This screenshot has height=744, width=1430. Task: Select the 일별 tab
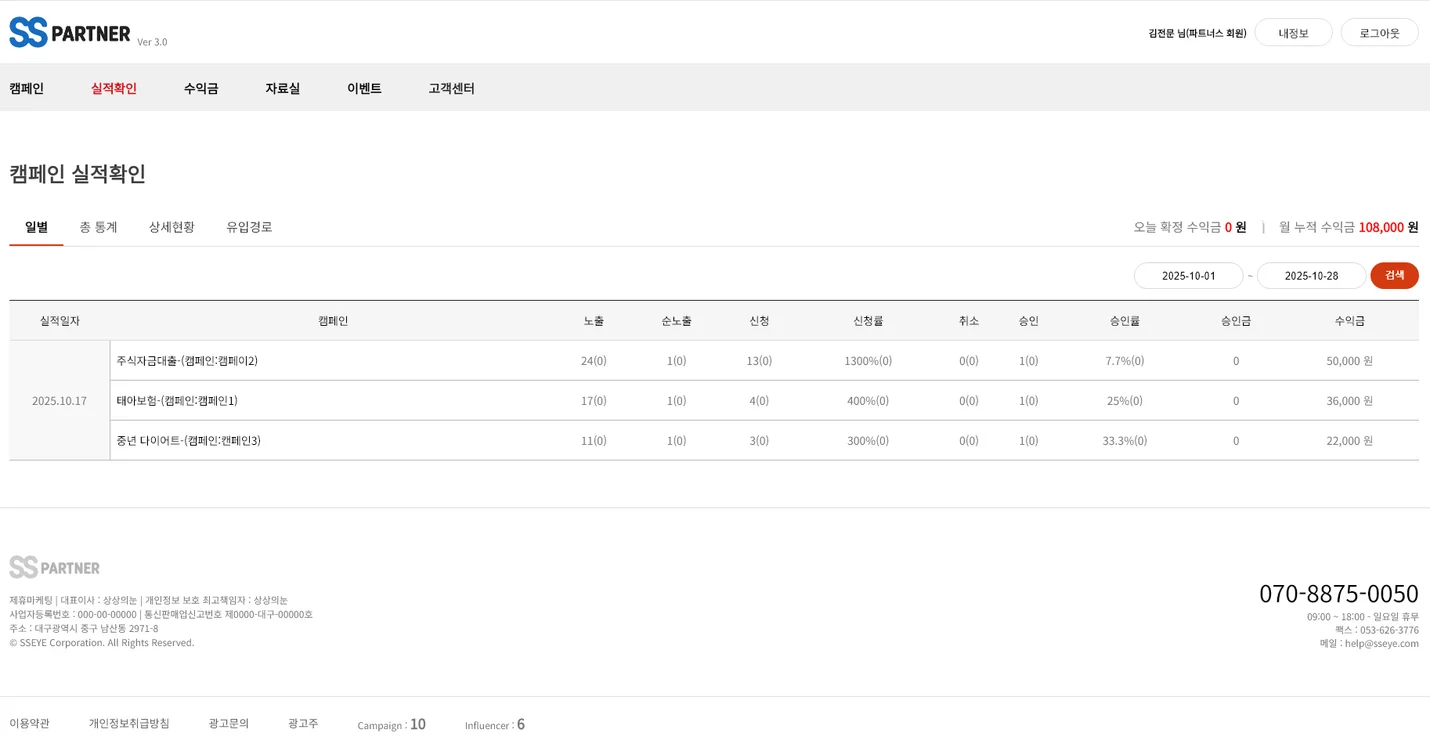(37, 227)
